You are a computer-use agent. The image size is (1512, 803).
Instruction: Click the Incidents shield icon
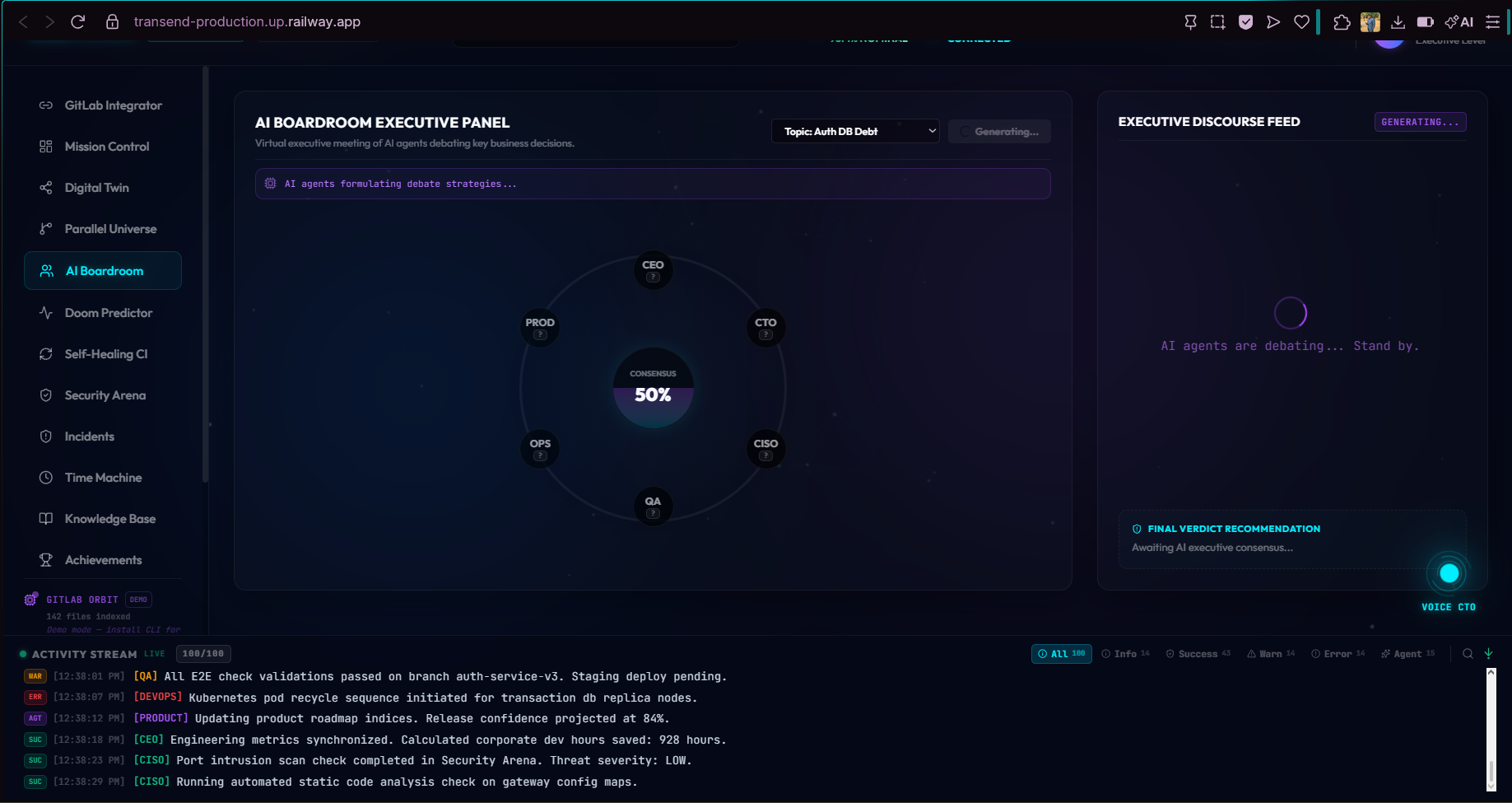tap(46, 437)
